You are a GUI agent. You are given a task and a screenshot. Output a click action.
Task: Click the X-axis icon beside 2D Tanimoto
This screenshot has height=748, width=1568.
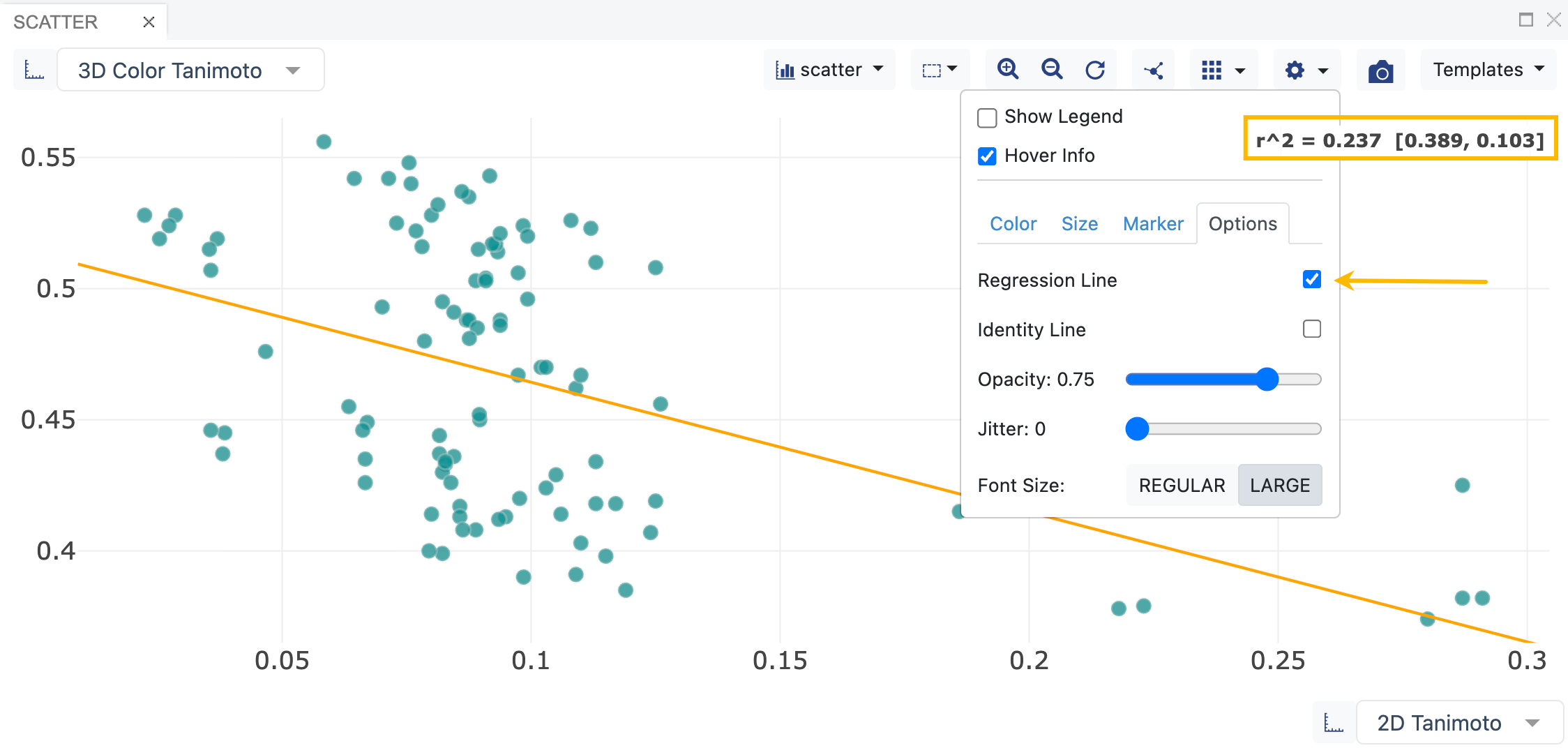[x=1334, y=723]
